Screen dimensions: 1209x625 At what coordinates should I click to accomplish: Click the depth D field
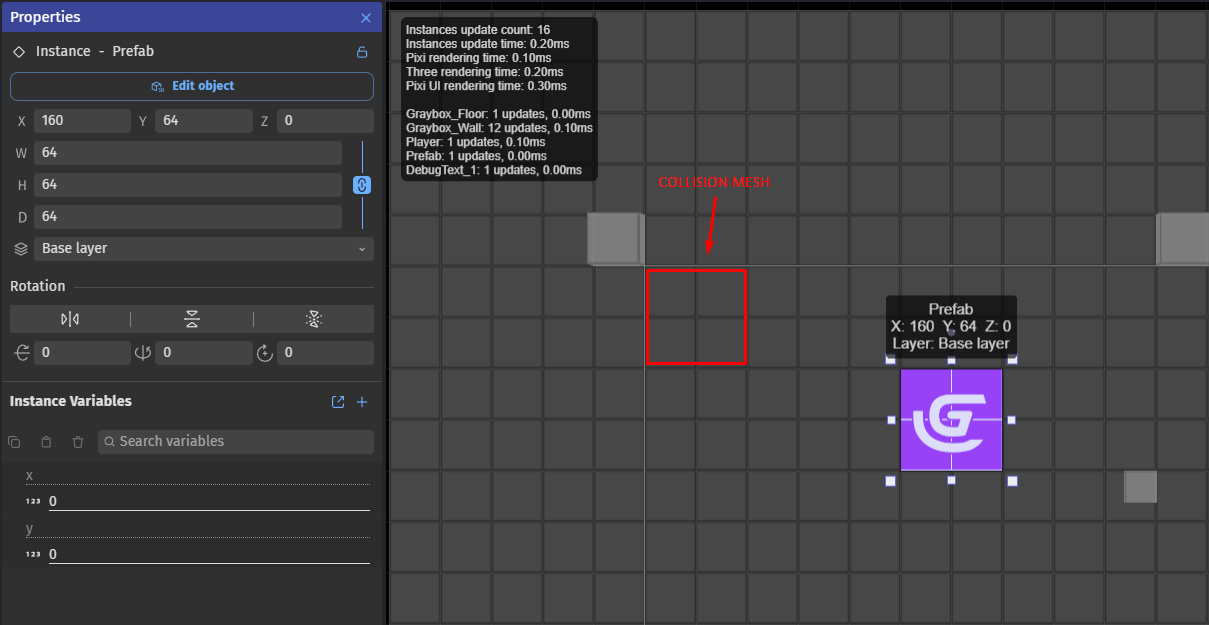point(188,217)
